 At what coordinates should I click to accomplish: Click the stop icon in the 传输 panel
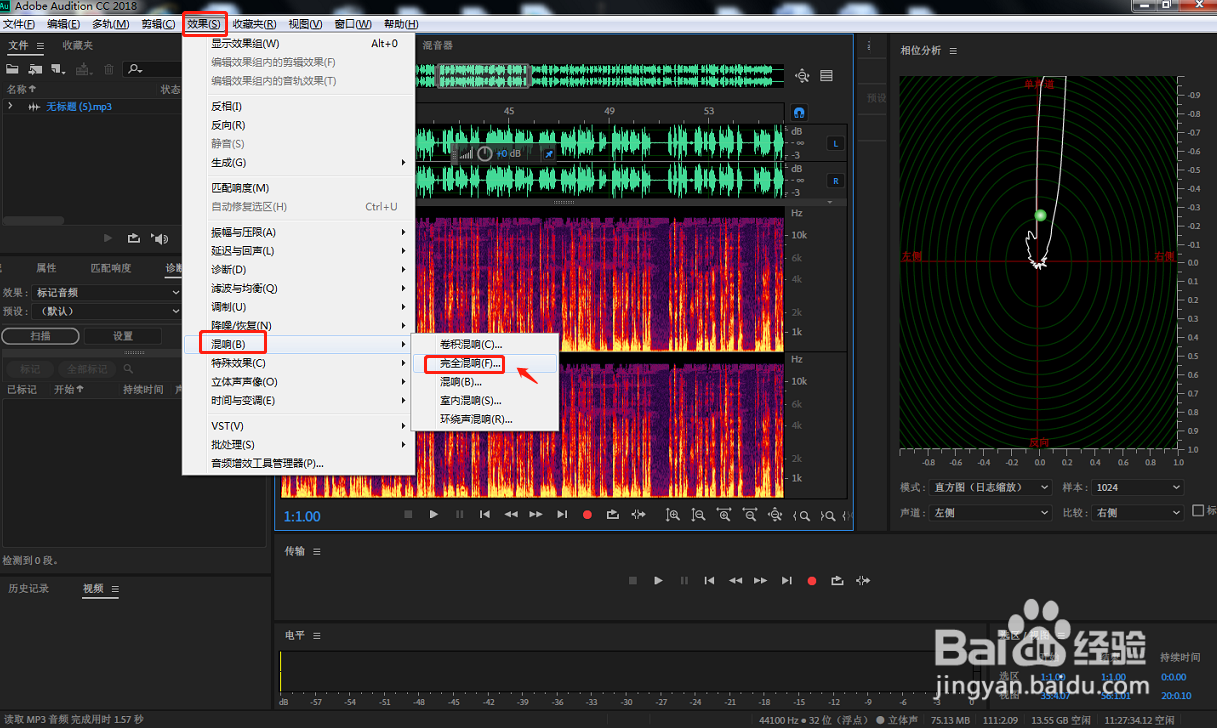[633, 580]
